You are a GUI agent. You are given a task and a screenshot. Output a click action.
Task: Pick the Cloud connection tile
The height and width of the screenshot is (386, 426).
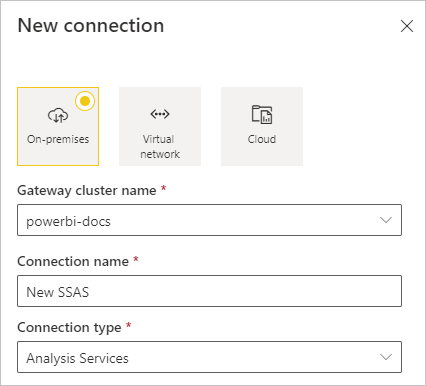(x=262, y=126)
